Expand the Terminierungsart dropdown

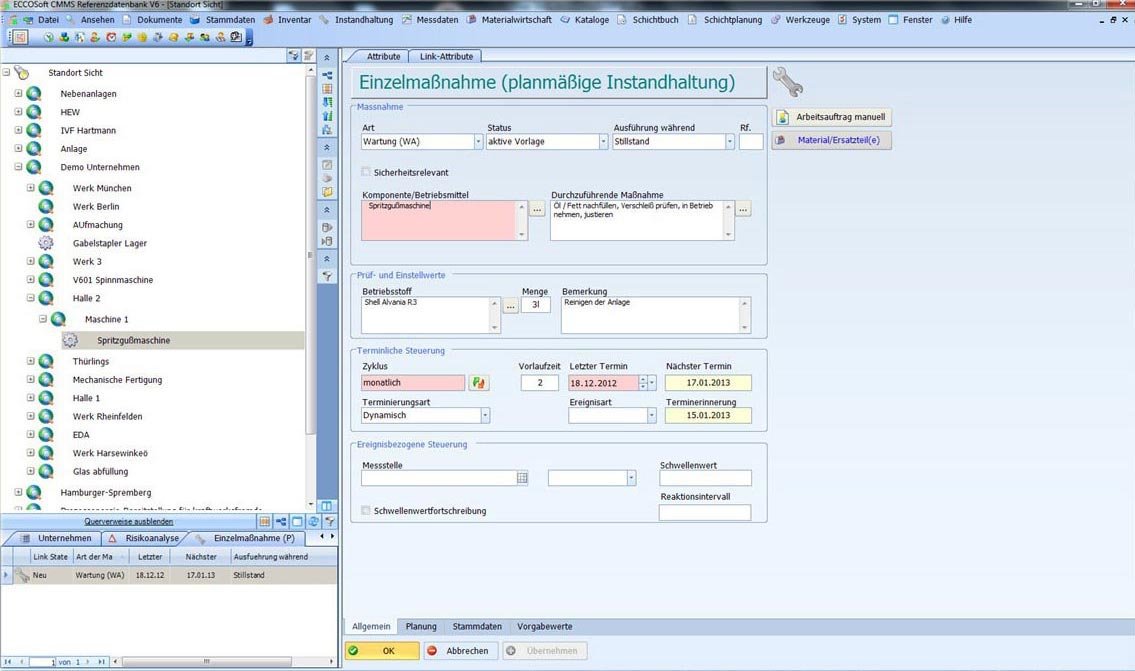tap(485, 415)
